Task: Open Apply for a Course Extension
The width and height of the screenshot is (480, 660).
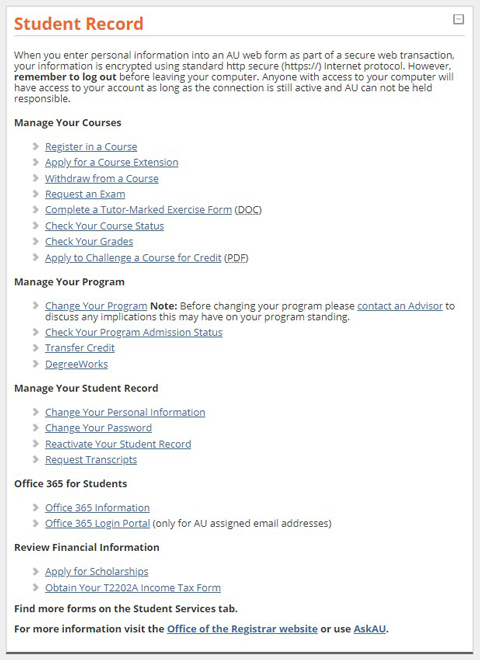Action: pyautogui.click(x=112, y=162)
